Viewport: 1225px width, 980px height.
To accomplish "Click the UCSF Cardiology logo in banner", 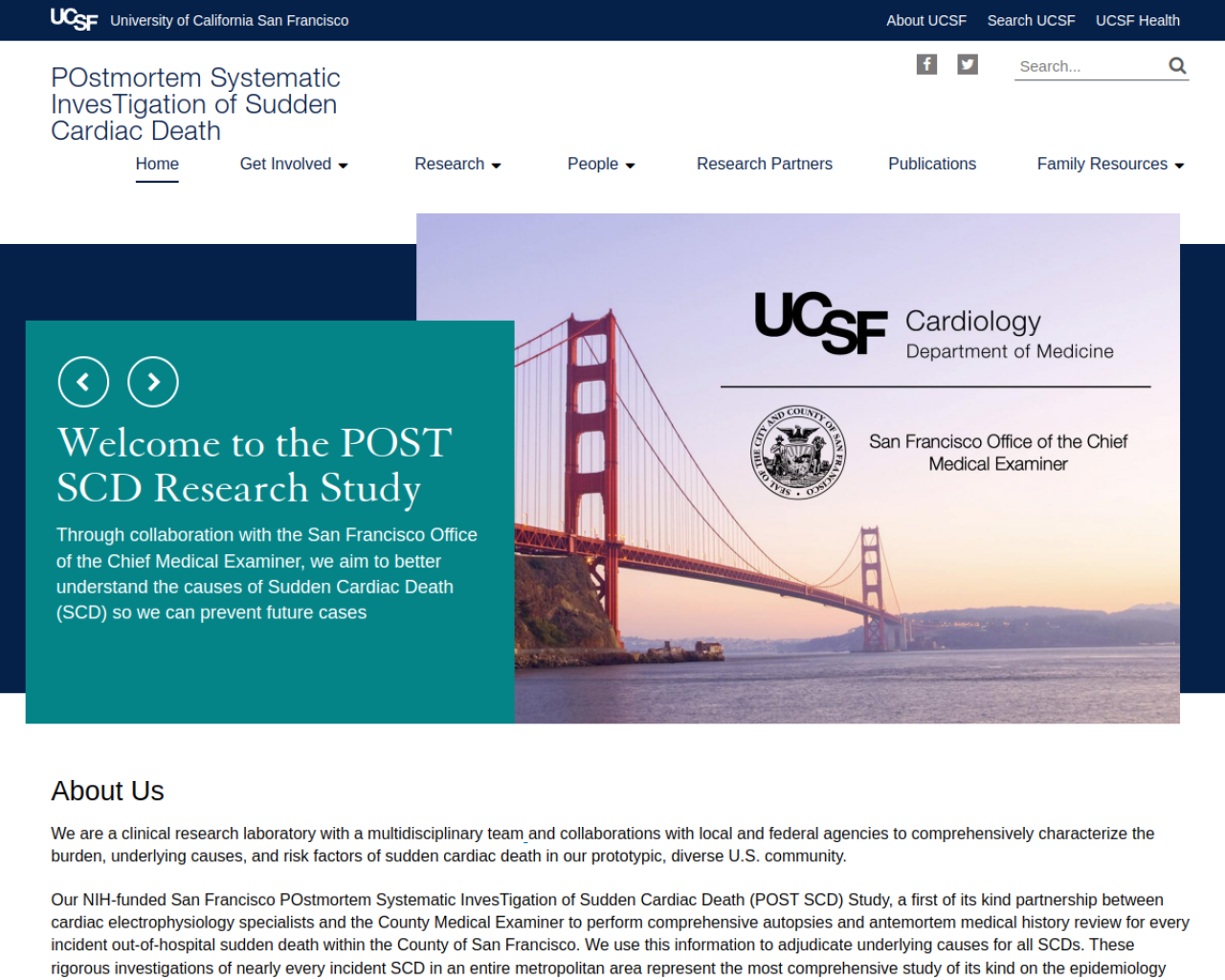I will 934,324.
